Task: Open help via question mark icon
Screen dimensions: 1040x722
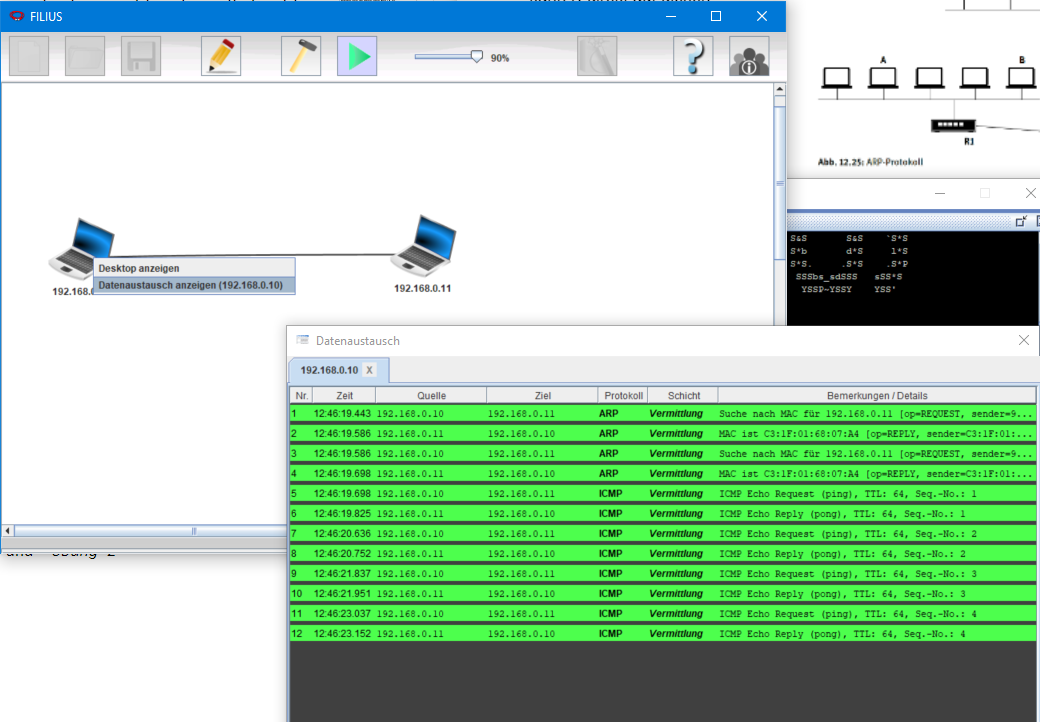Action: [x=693, y=56]
